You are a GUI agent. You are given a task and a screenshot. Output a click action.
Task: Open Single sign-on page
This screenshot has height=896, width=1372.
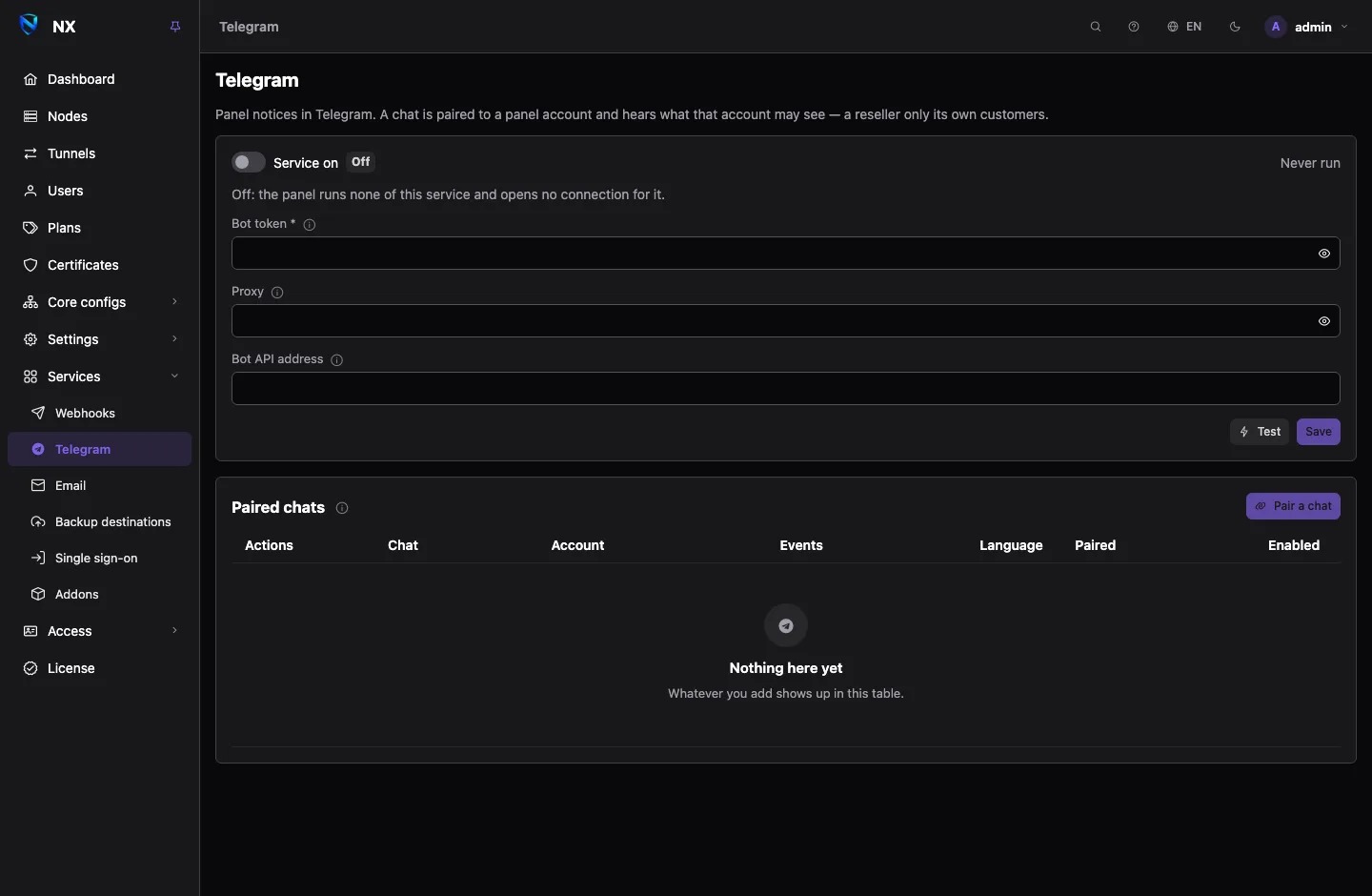coord(100,558)
